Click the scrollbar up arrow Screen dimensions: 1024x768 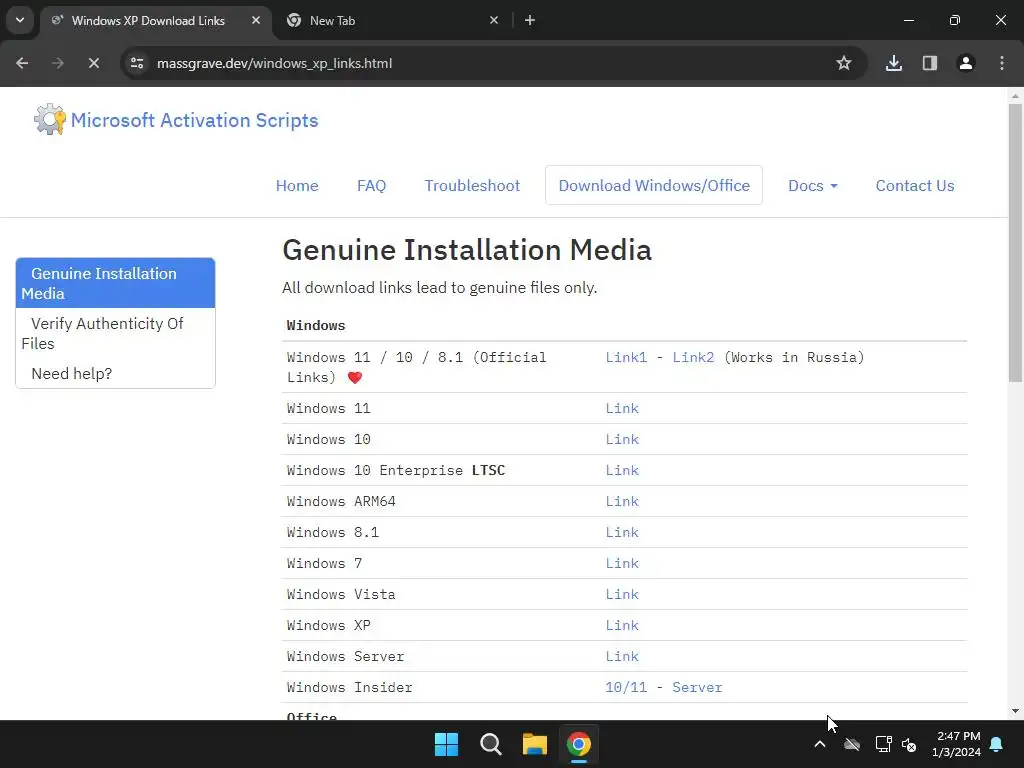click(1015, 96)
